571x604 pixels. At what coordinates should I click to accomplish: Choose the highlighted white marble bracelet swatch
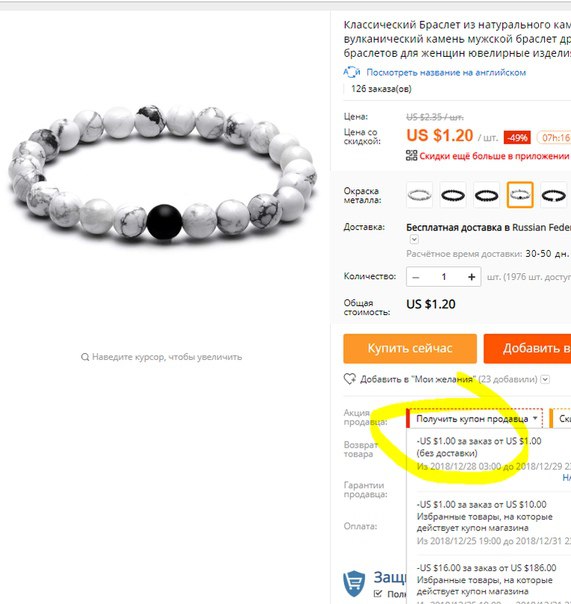(x=520, y=195)
